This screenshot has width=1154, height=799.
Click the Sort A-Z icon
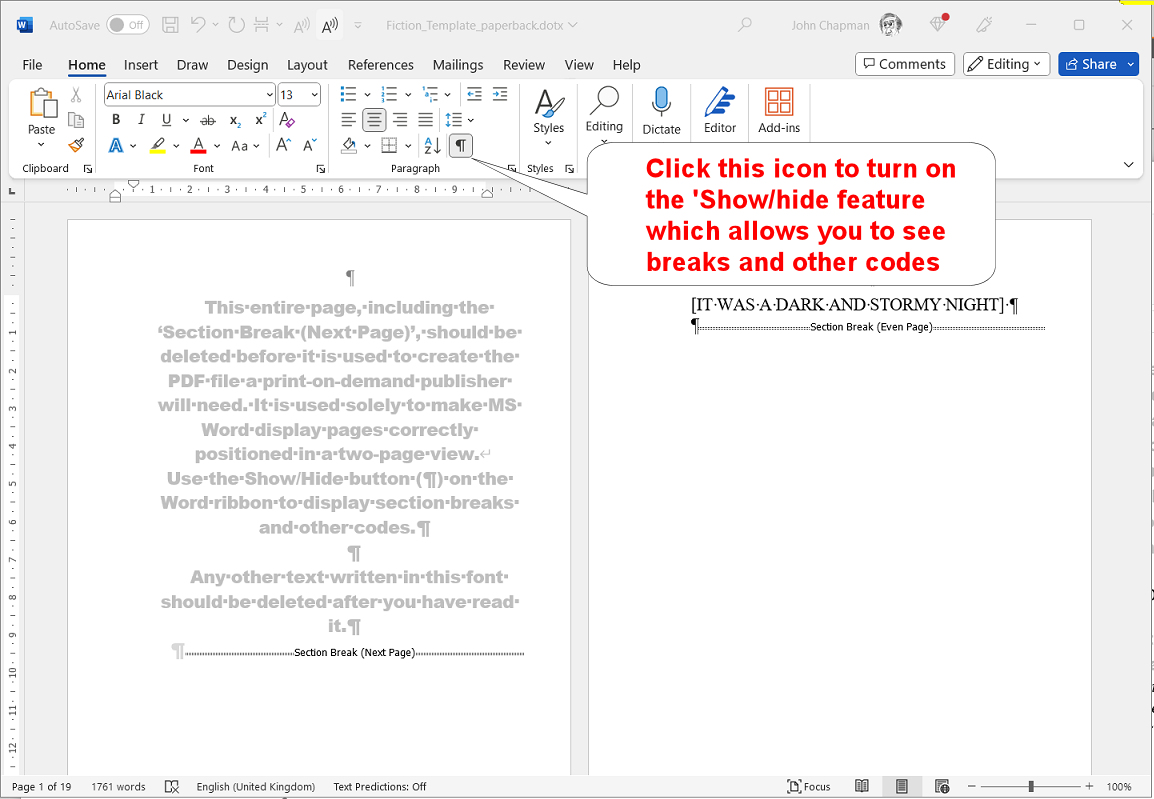[431, 146]
